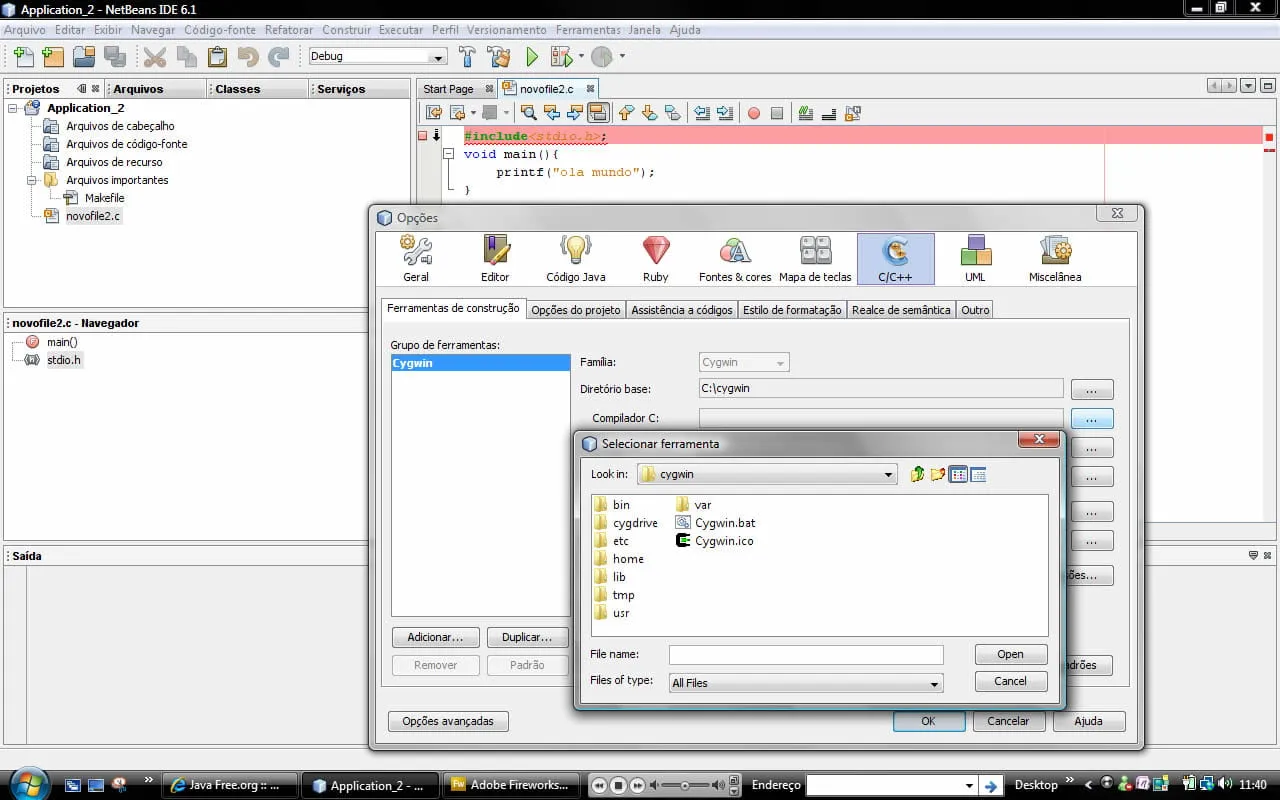Select the Geral category icon
This screenshot has height=800, width=1280.
coord(416,259)
